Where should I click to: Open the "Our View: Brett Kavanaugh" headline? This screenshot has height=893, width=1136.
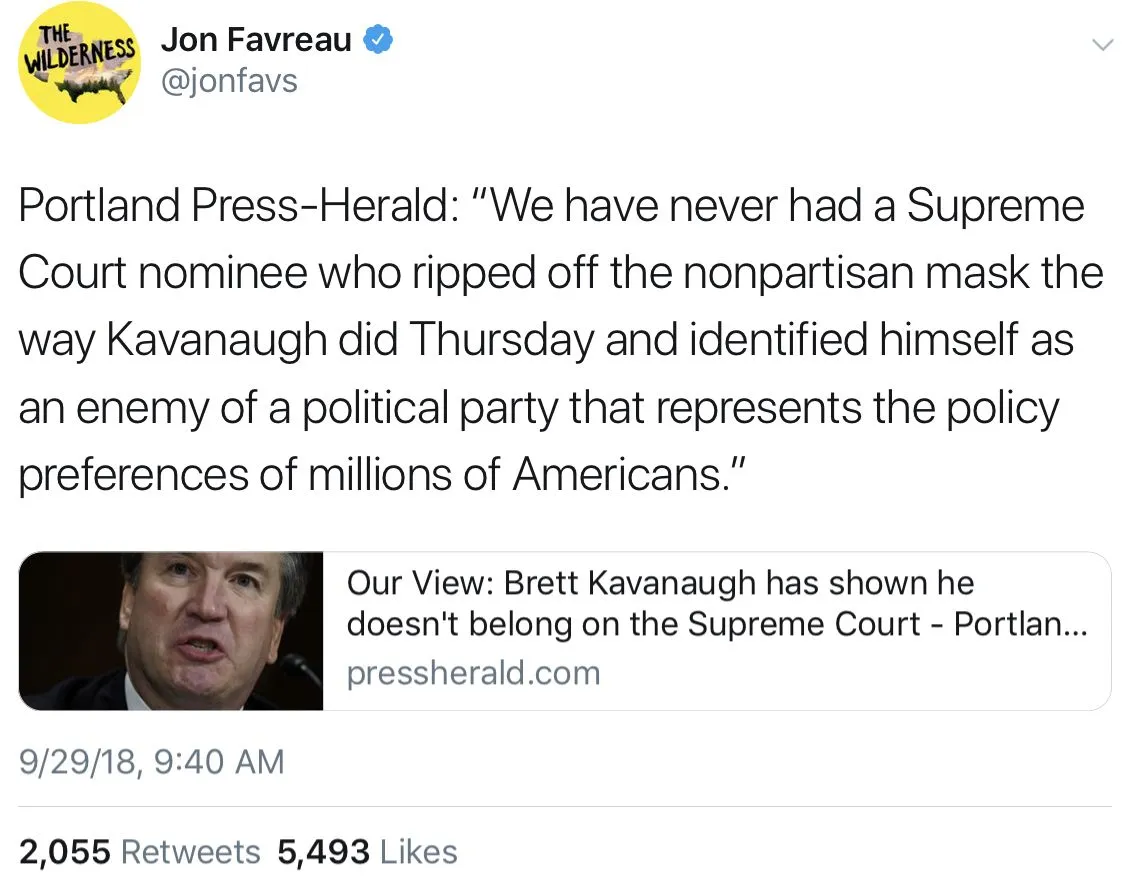point(660,583)
